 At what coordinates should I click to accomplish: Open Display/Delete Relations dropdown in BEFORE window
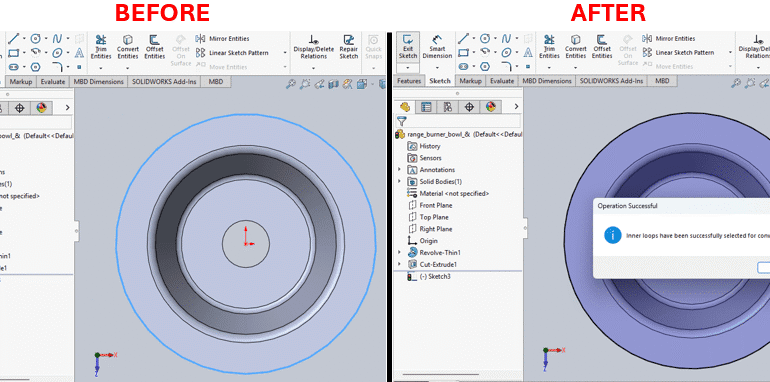coord(314,68)
